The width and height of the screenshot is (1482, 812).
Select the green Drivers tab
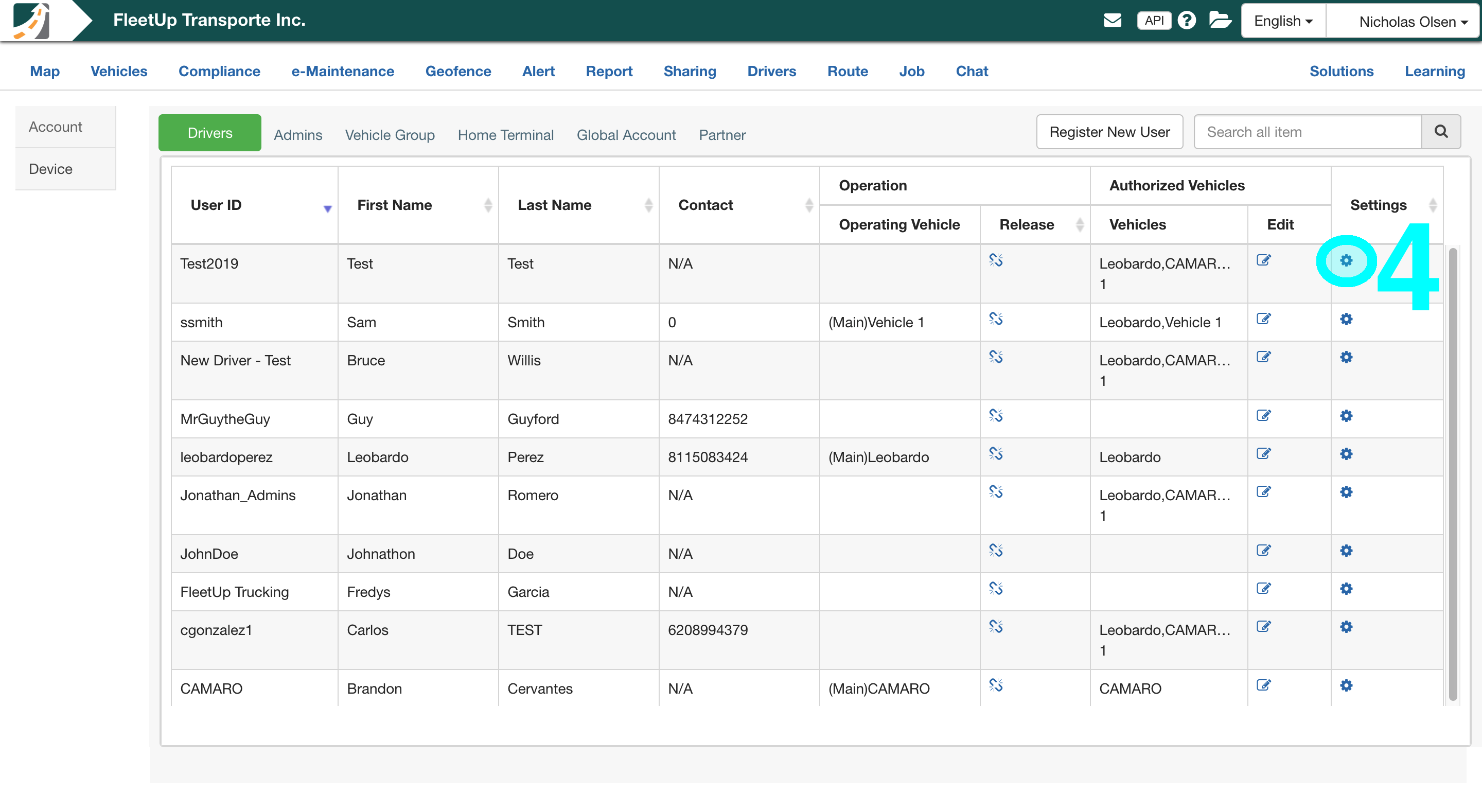click(x=210, y=133)
